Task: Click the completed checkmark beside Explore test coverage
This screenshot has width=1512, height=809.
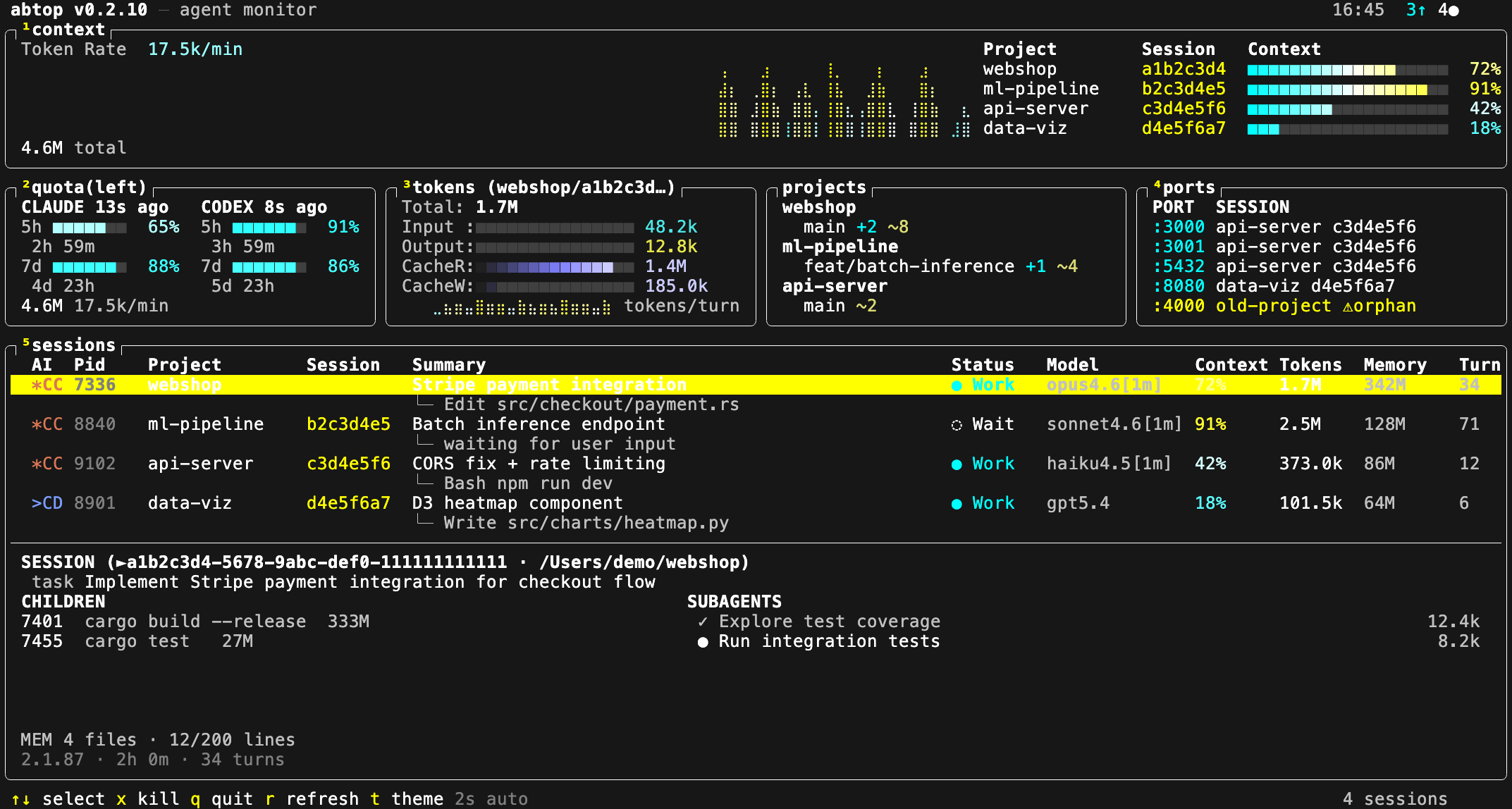Action: pyautogui.click(x=703, y=622)
